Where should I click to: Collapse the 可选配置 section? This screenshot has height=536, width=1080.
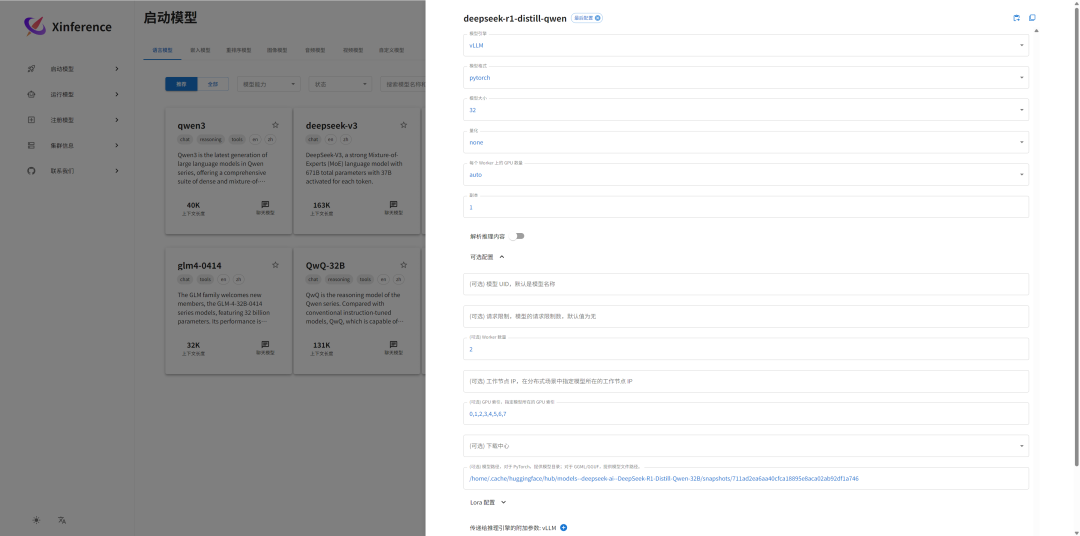pyautogui.click(x=488, y=257)
